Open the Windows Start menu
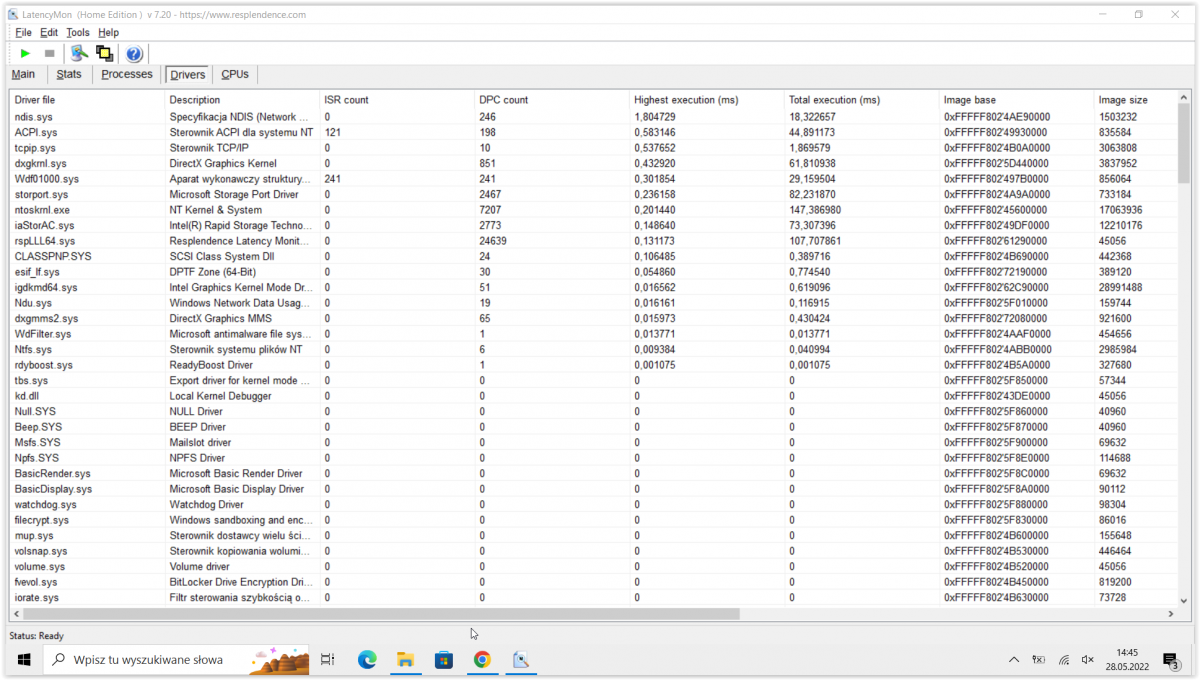1200x680 pixels. [x=23, y=660]
